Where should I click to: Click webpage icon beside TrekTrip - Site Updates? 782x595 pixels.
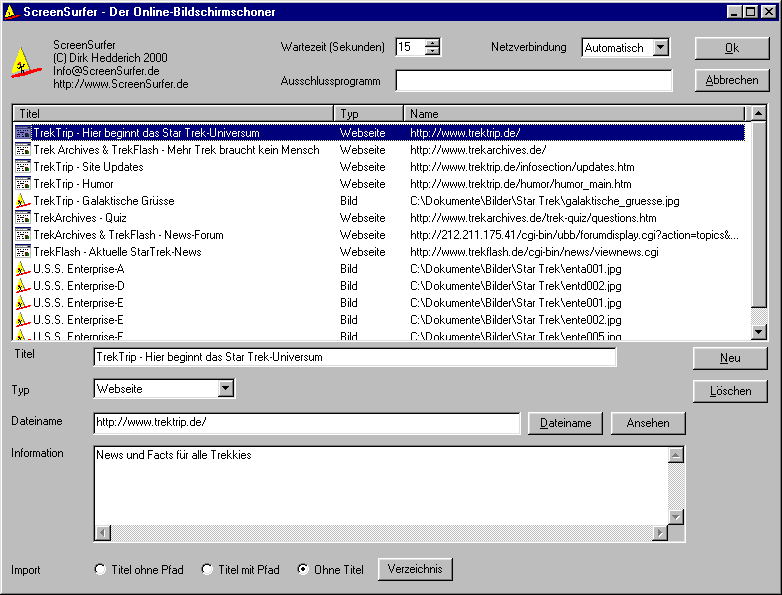pos(23,167)
